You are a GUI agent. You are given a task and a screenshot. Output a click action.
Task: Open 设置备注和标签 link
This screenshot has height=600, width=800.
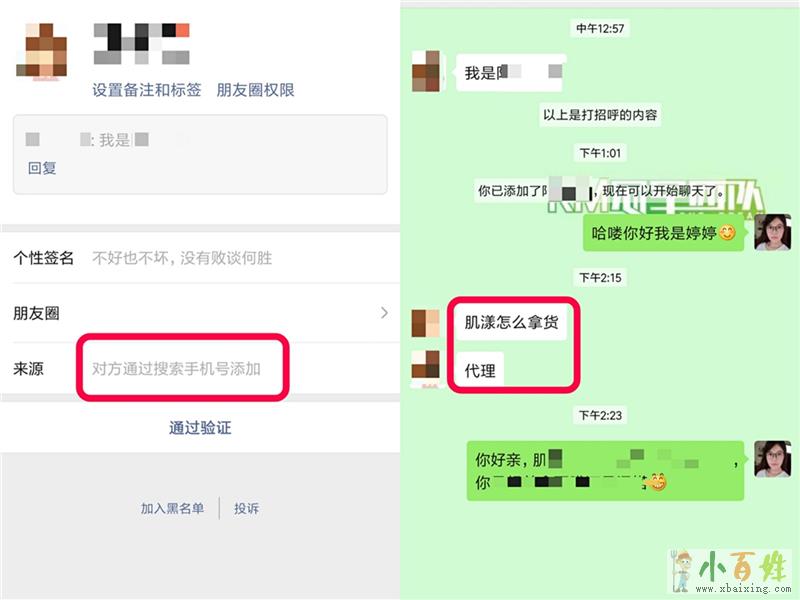(146, 90)
